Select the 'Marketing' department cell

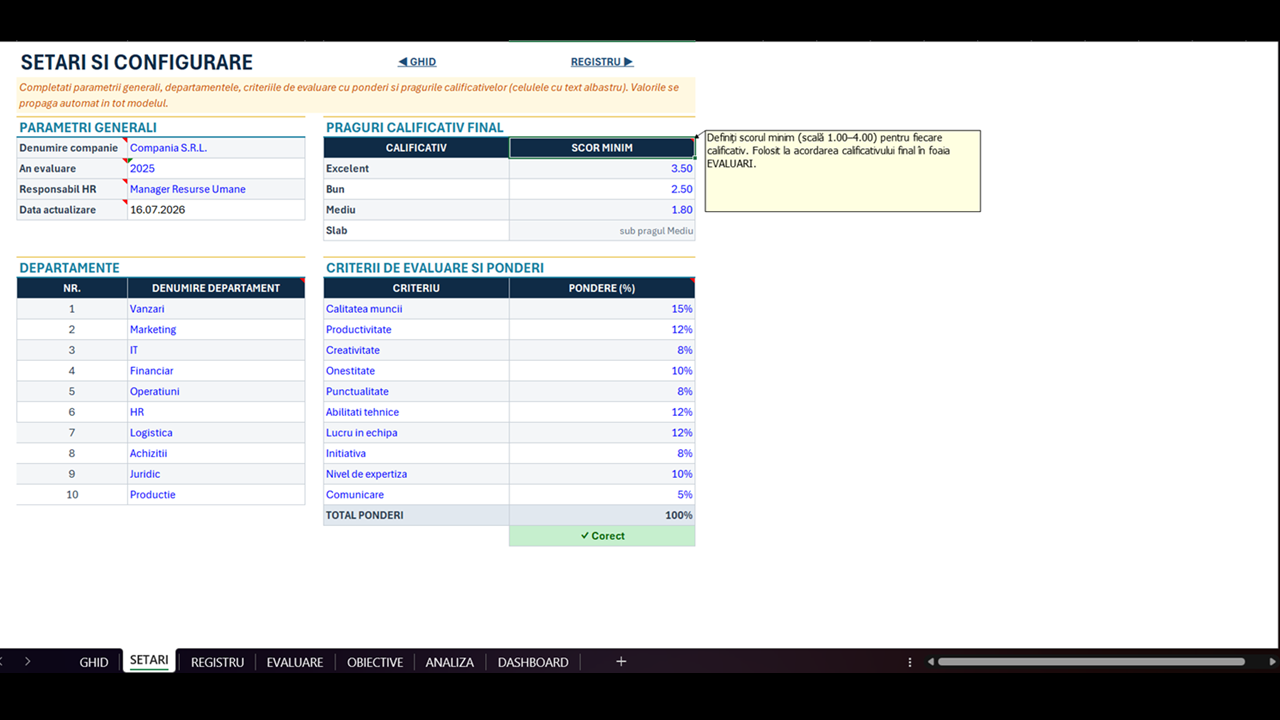click(216, 330)
